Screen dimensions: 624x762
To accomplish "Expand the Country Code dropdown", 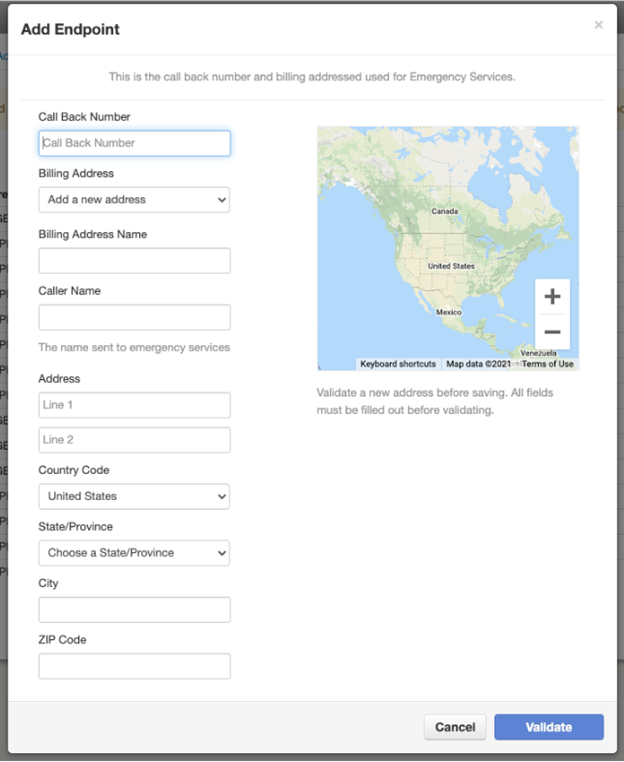I will (x=134, y=496).
